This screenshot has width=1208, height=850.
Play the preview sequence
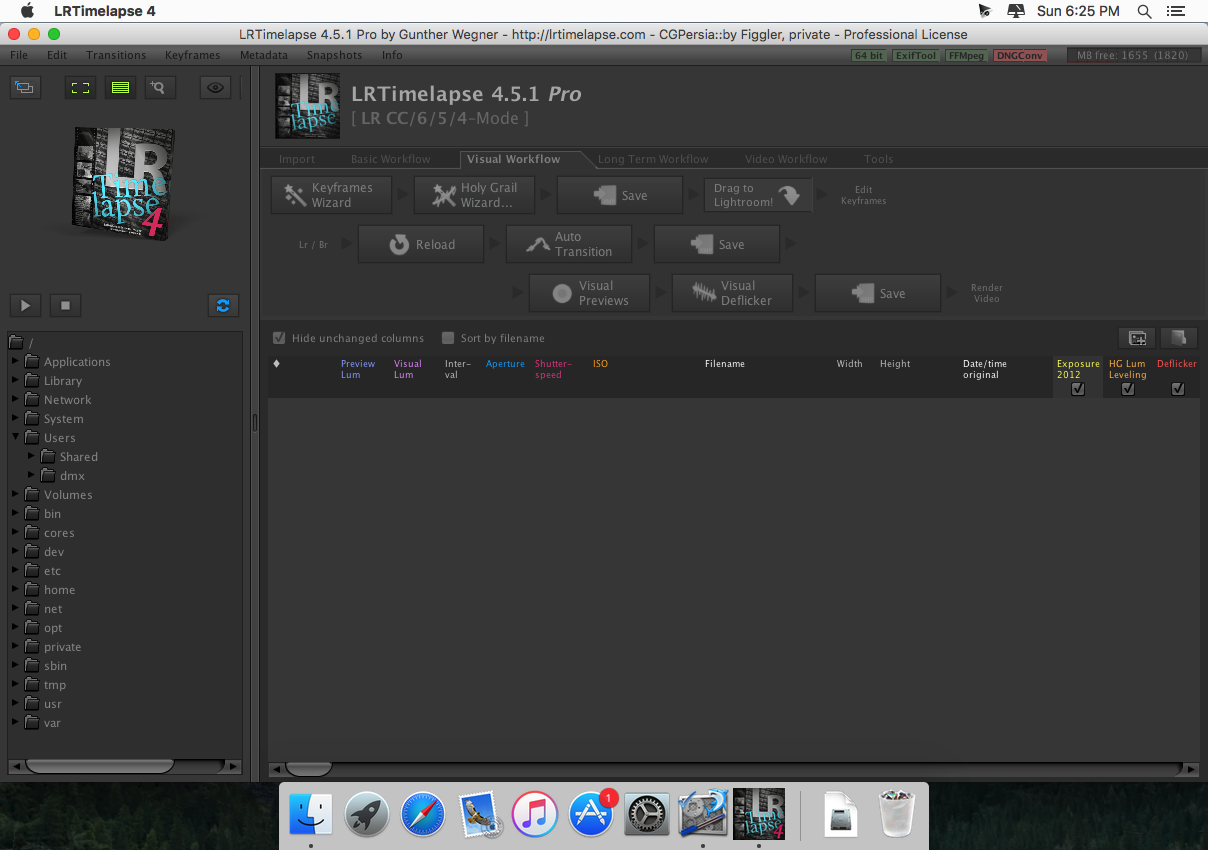click(26, 305)
